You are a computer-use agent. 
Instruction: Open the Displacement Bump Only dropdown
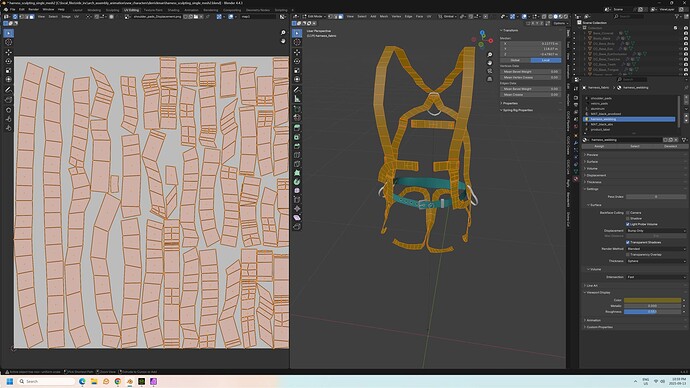click(x=656, y=231)
